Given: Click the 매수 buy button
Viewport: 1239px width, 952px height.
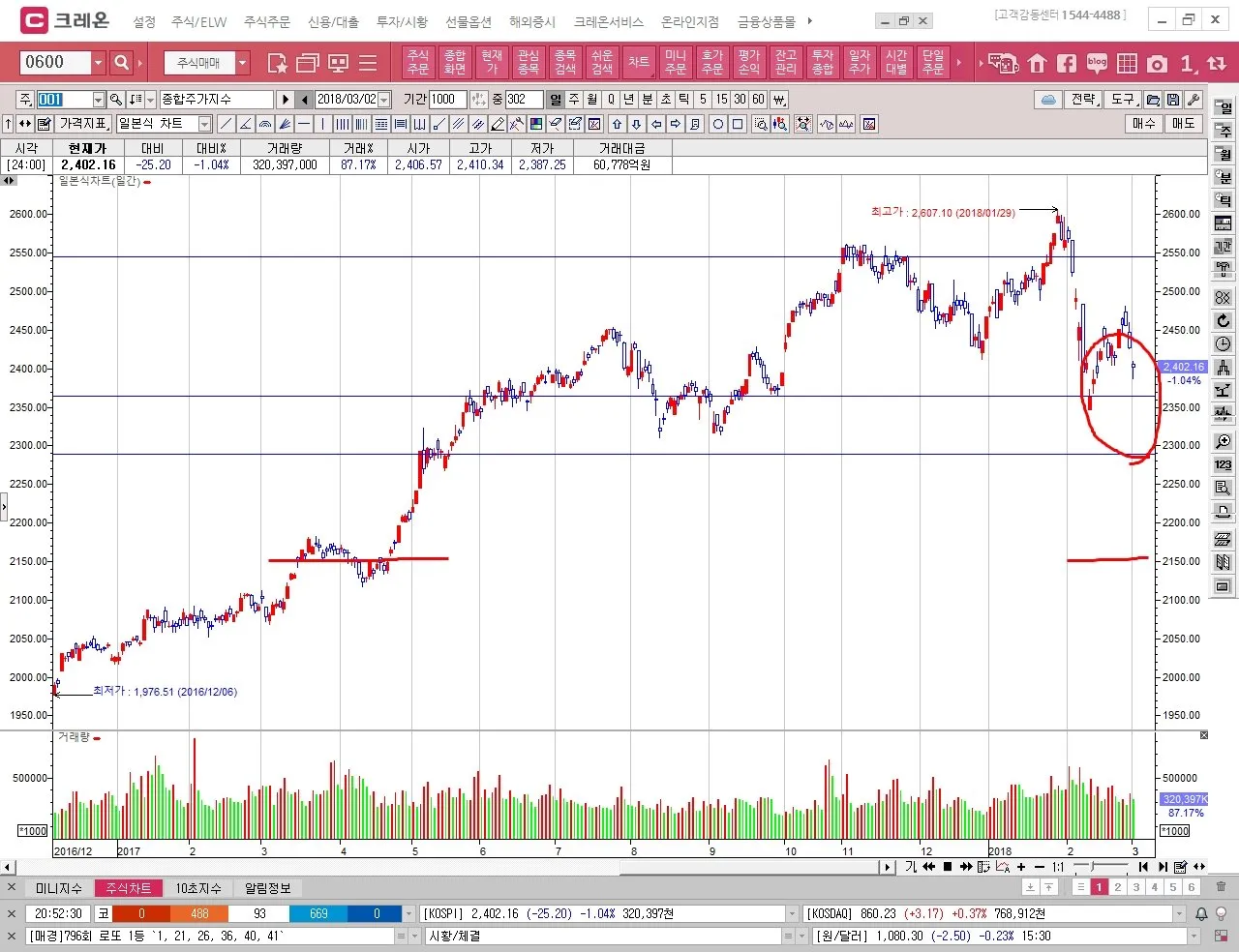Looking at the screenshot, I should [1144, 124].
